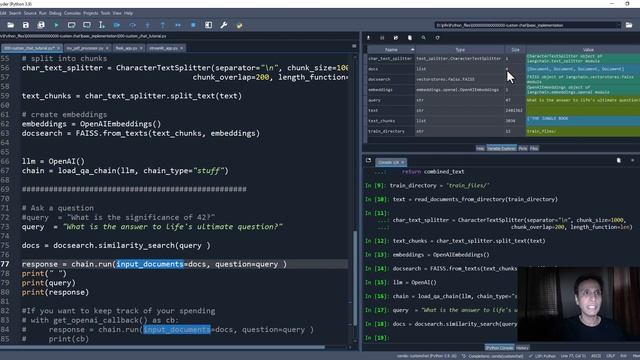Click Run selection or current line icon
The width and height of the screenshot is (640, 360).
102,25
